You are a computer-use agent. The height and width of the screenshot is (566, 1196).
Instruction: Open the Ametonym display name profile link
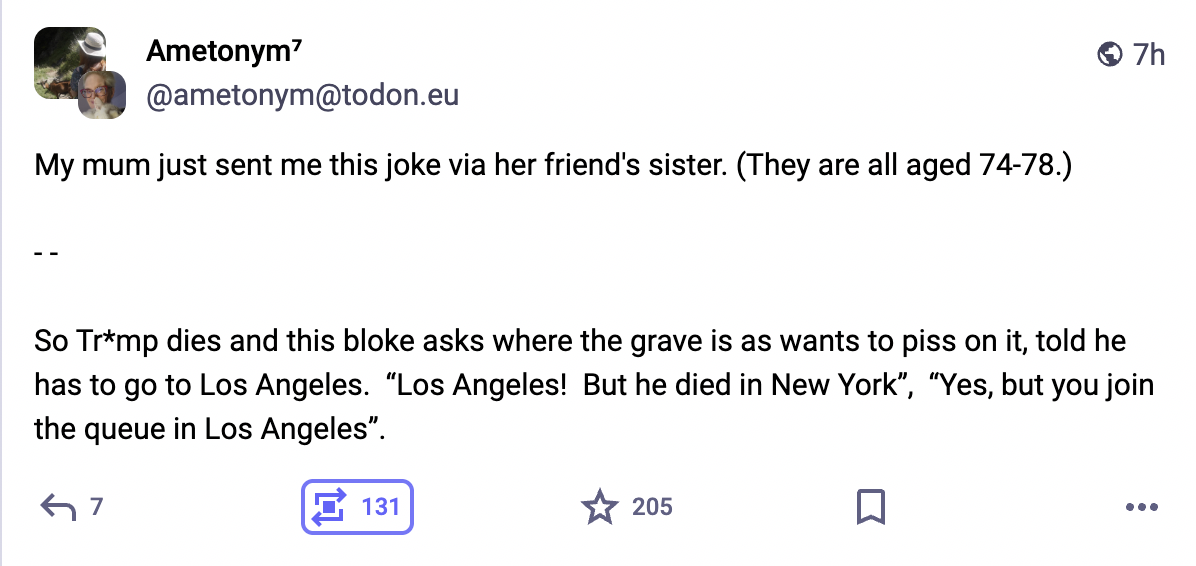pyautogui.click(x=215, y=51)
